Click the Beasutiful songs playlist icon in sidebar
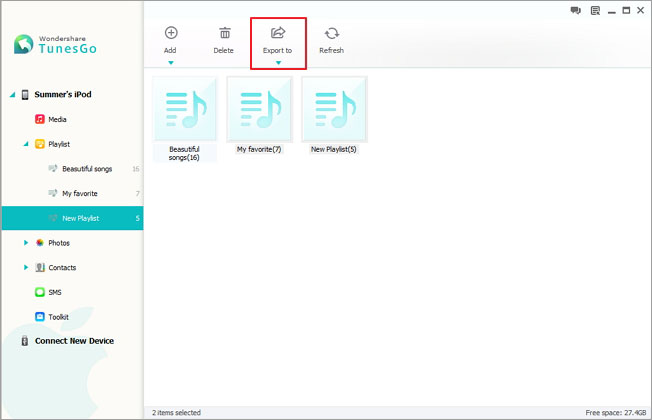Screen dimensions: 652x420 pyautogui.click(x=52, y=168)
